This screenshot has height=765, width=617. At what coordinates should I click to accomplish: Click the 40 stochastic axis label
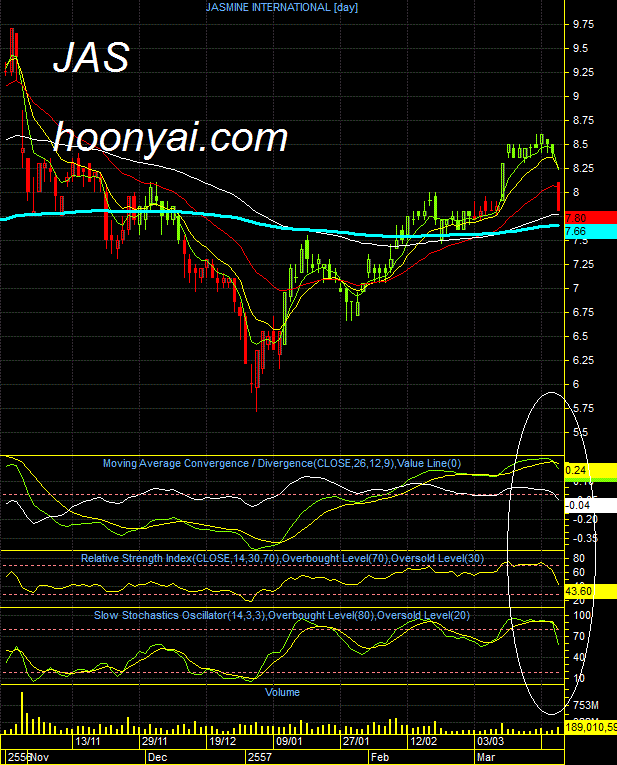click(x=578, y=657)
